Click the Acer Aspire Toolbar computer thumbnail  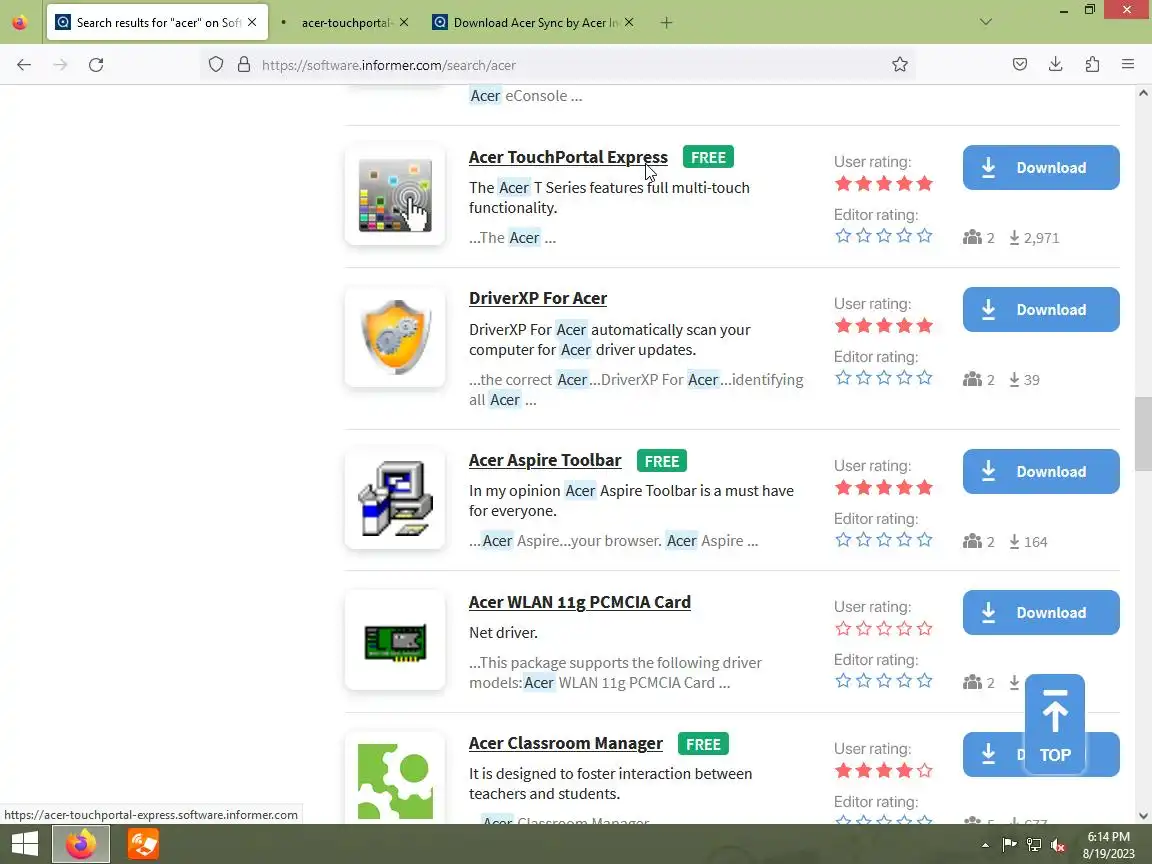(x=395, y=500)
